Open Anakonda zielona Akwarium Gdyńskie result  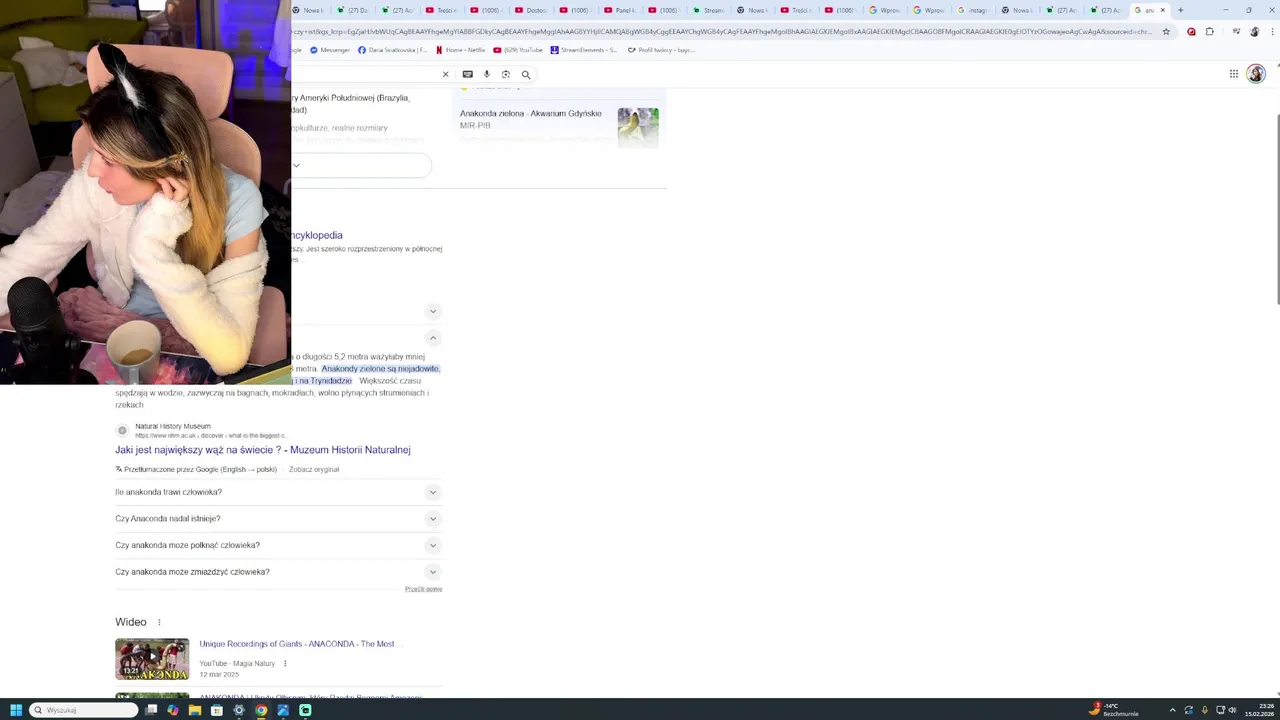(531, 114)
